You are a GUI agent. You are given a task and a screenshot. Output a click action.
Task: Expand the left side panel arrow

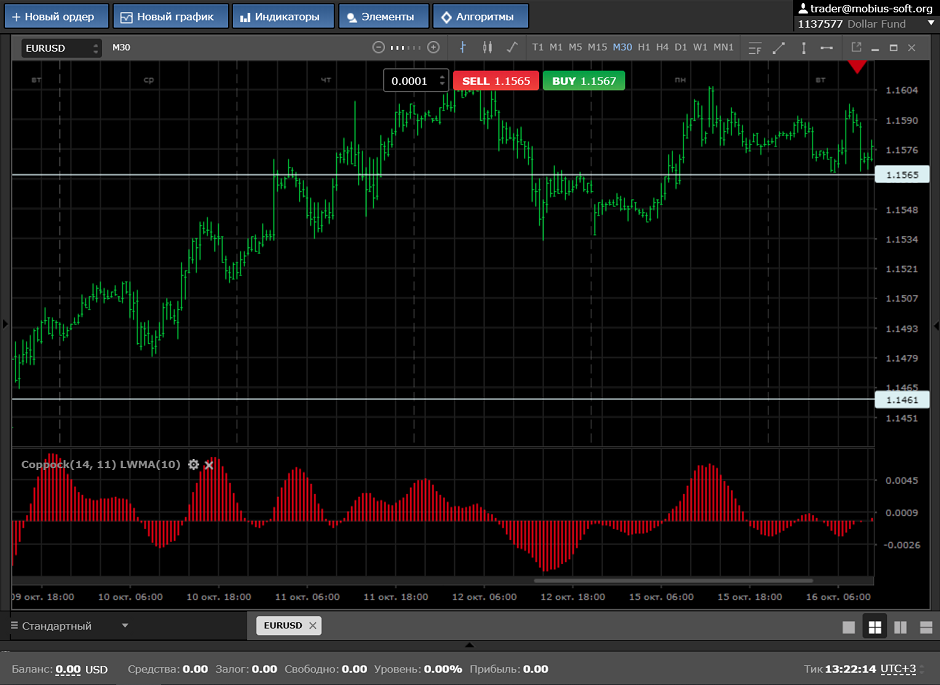[x=5, y=324]
